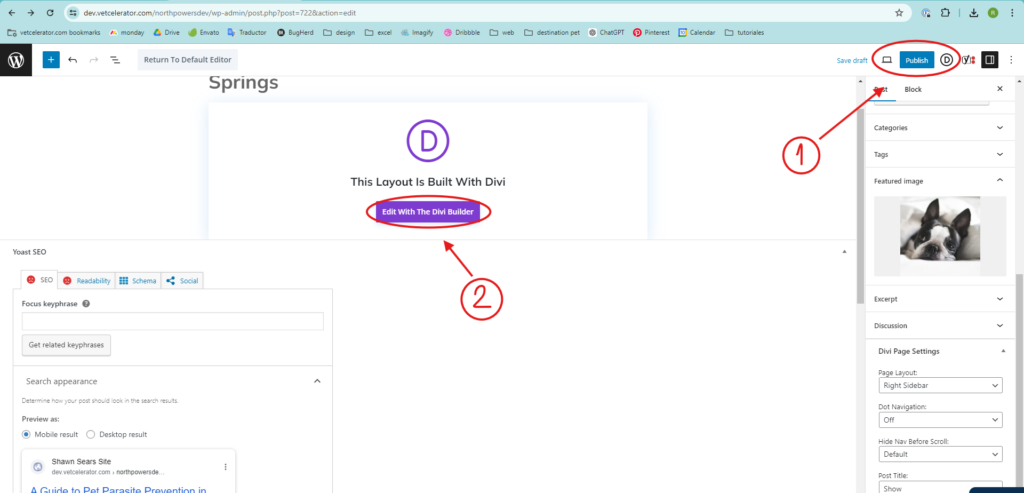Select the Mobile result radio button

point(28,435)
